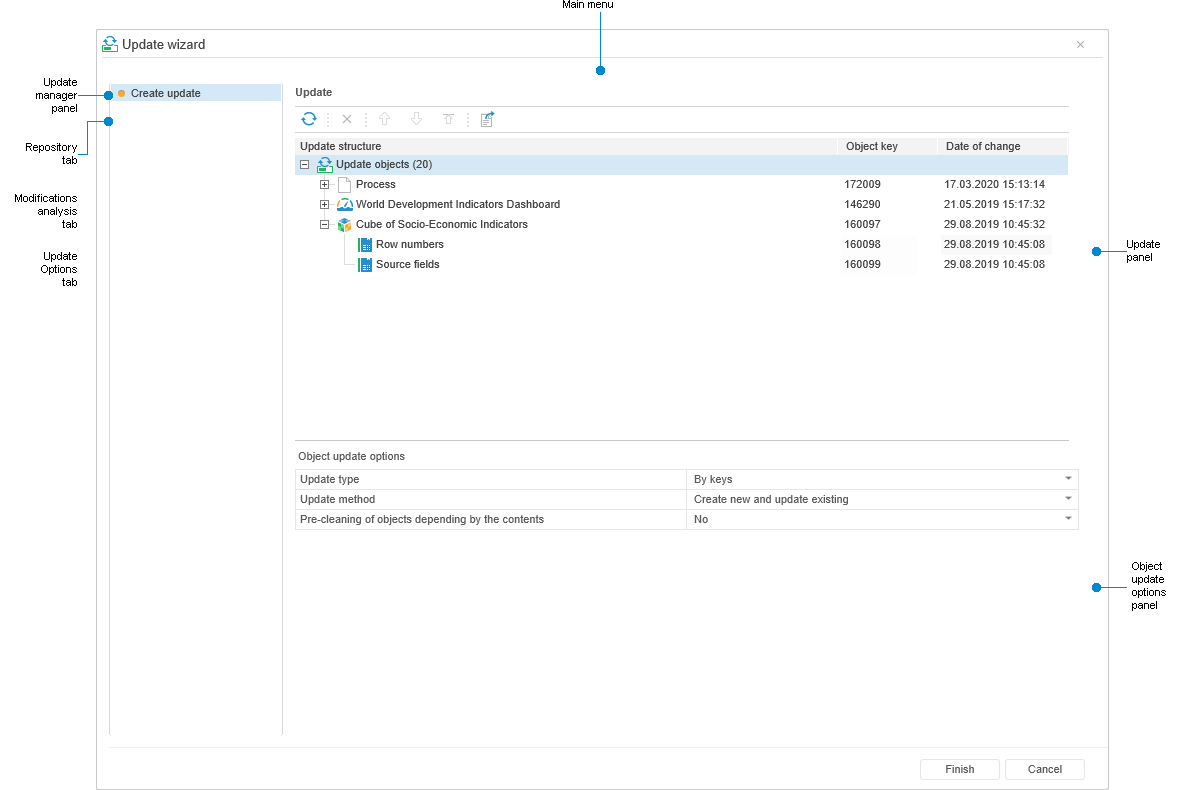1202x790 pixels.
Task: Select the Row numbers tree item
Action: click(x=409, y=244)
